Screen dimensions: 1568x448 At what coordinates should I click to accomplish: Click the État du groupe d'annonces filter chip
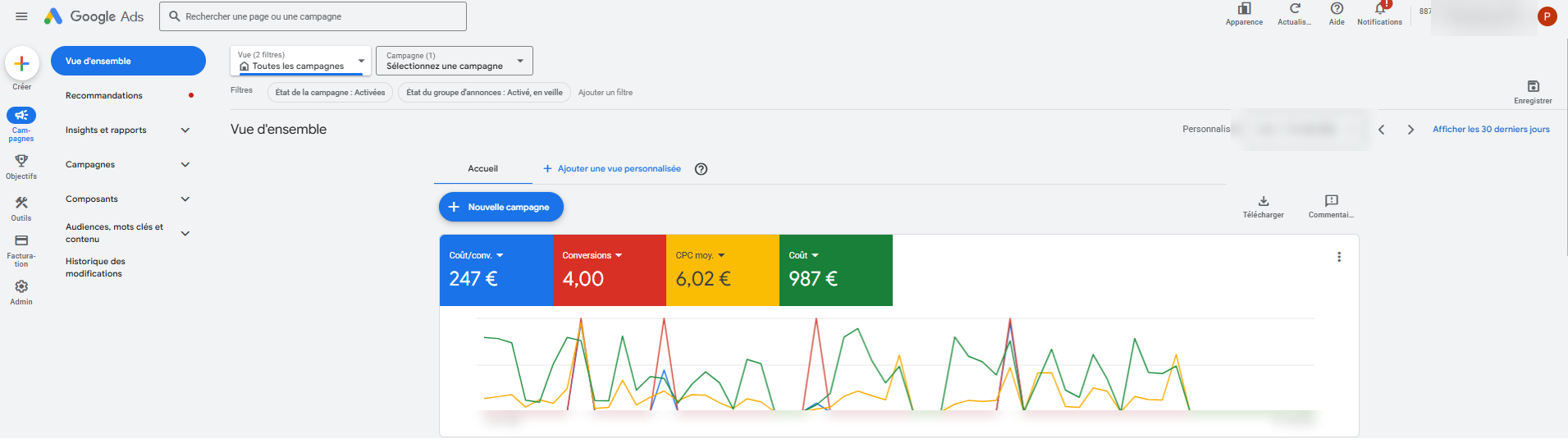[x=484, y=93]
